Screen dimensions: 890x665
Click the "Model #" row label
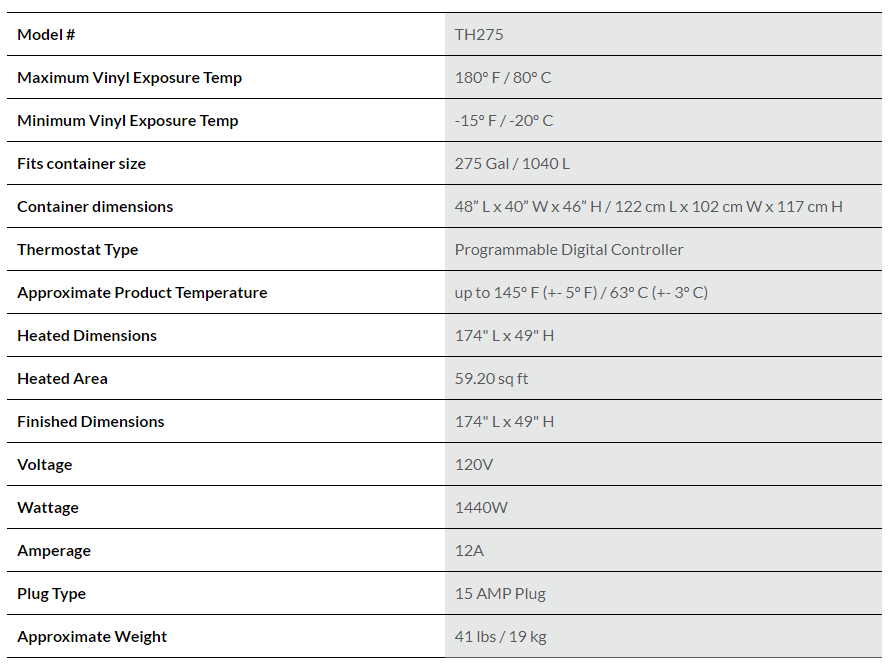point(46,35)
